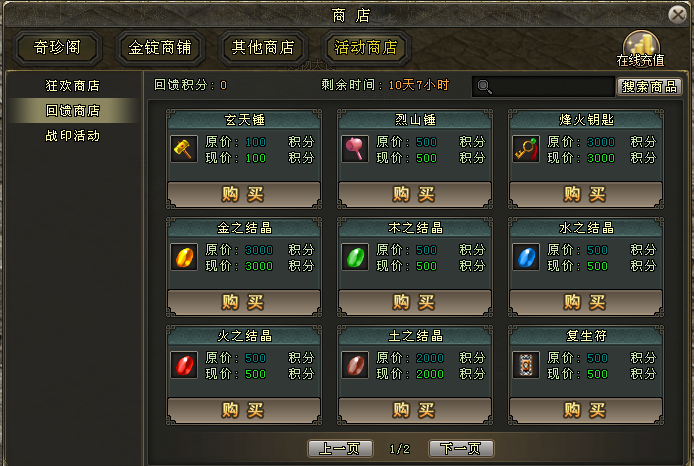Select the 木之结晶 green crystal icon

click(x=355, y=258)
